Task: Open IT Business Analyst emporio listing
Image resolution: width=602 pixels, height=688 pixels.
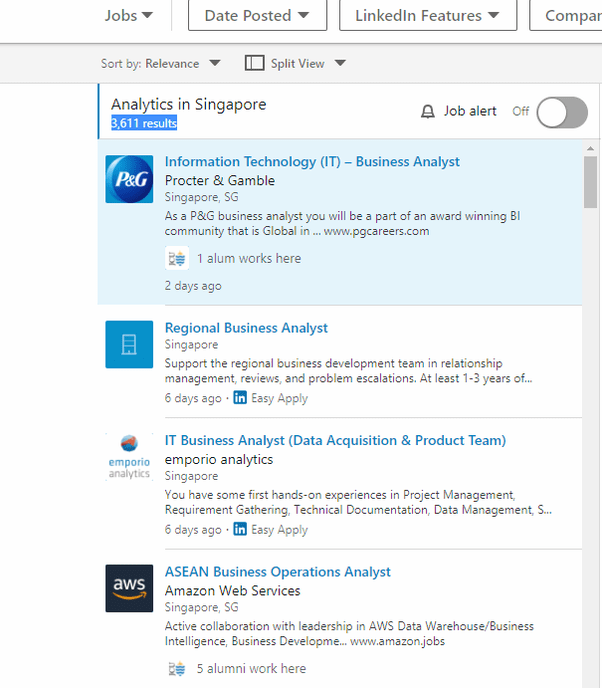Action: [x=335, y=440]
